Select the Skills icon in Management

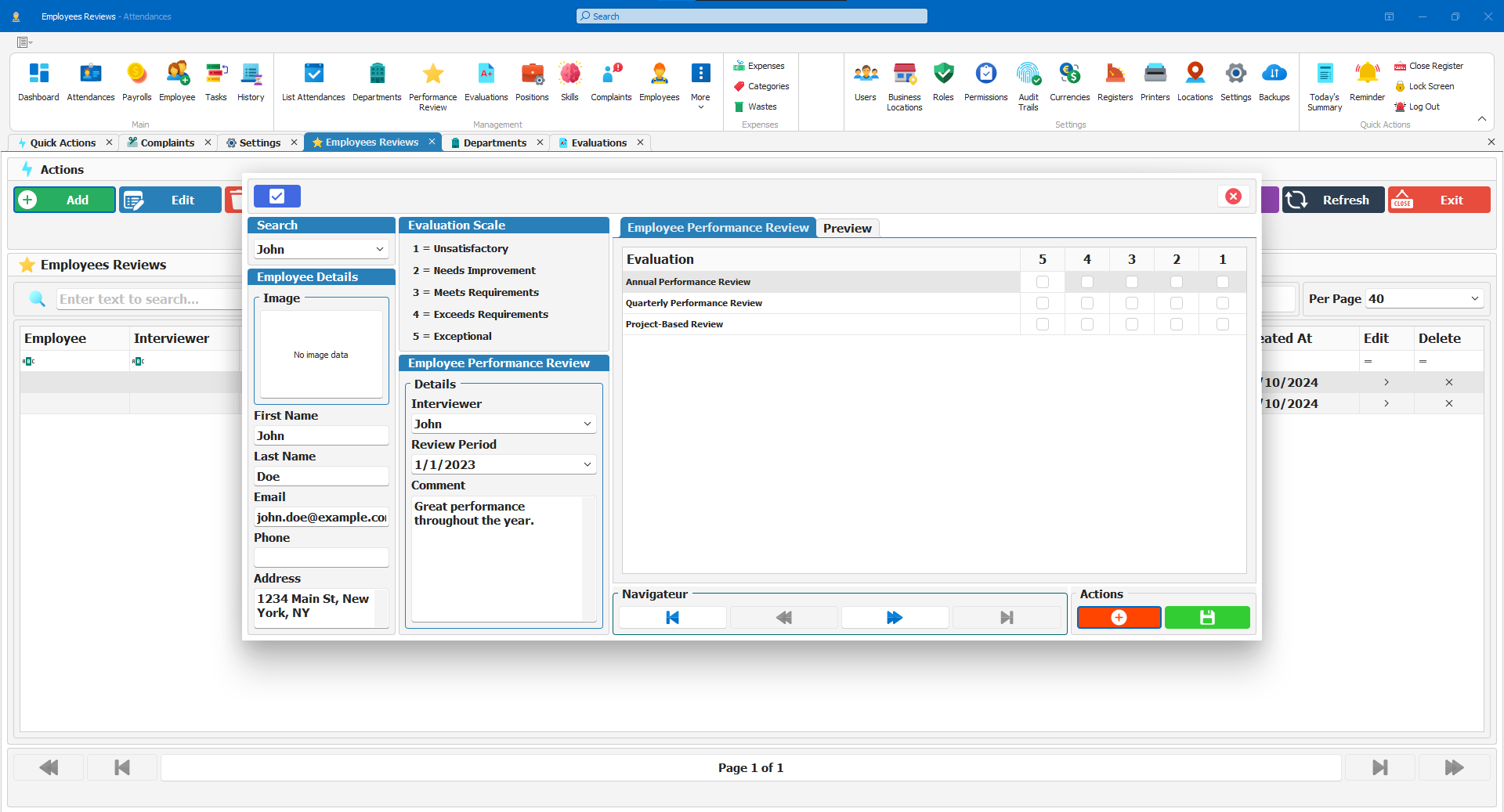coord(570,78)
